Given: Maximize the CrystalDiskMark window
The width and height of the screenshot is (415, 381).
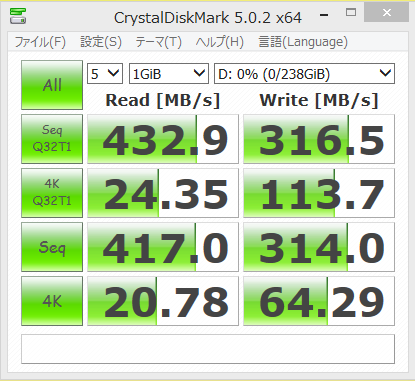Looking at the screenshot, I should 351,13.
